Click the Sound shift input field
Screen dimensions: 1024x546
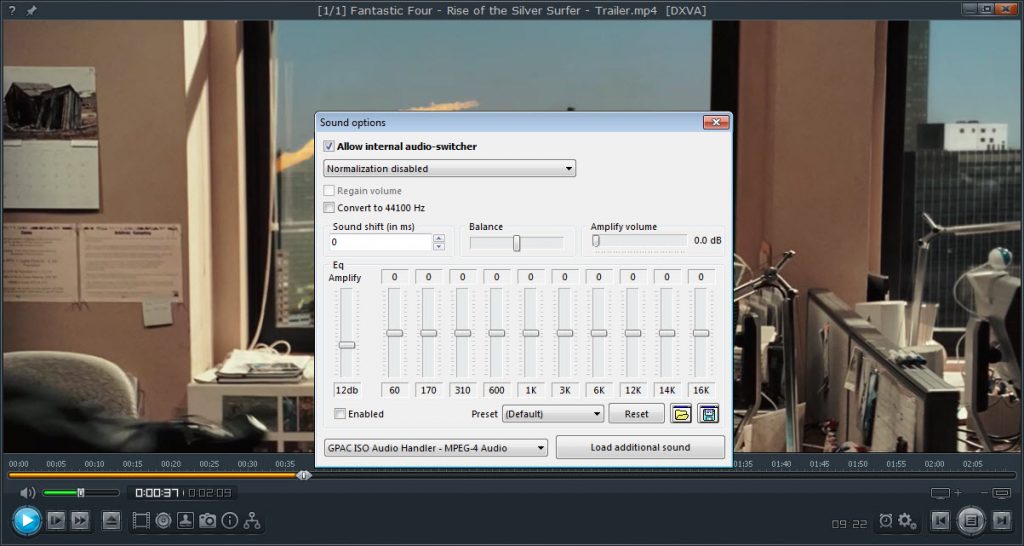(x=381, y=242)
